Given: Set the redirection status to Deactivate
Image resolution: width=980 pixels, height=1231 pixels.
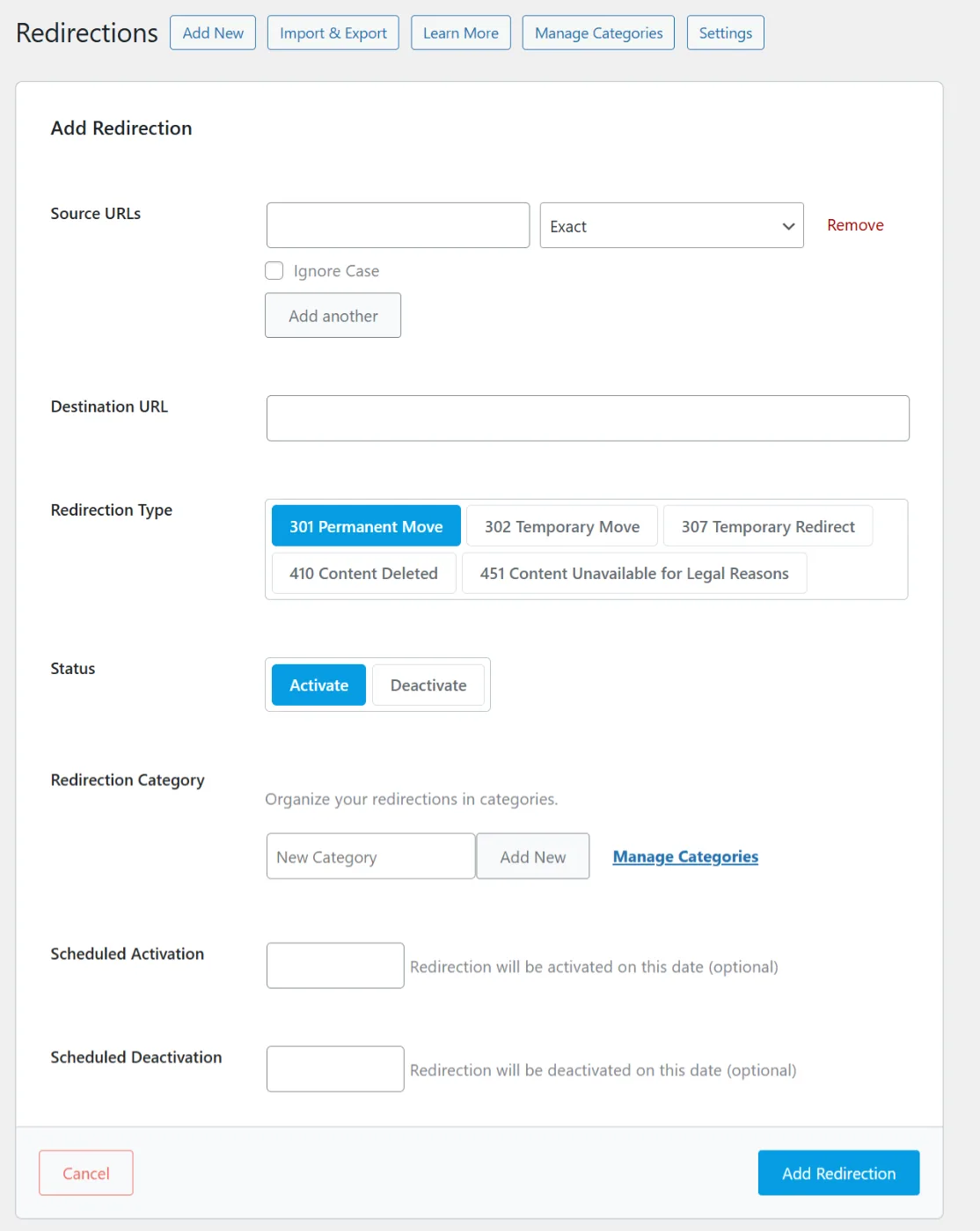Looking at the screenshot, I should (428, 685).
